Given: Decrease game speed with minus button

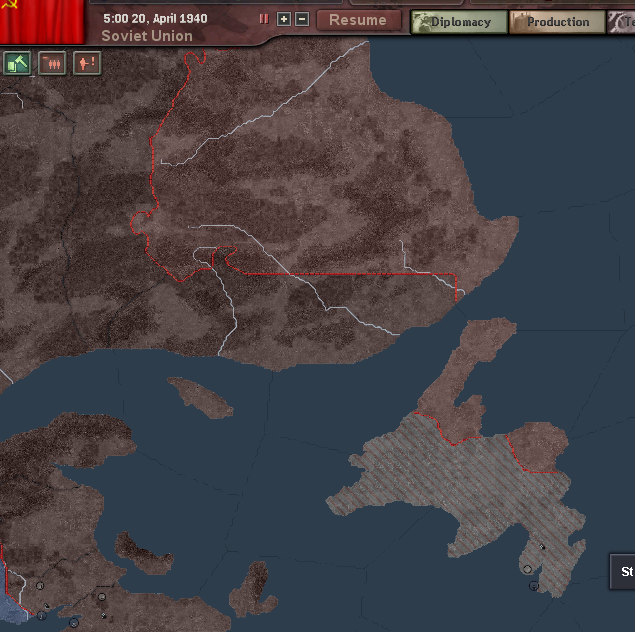Looking at the screenshot, I should pyautogui.click(x=301, y=19).
